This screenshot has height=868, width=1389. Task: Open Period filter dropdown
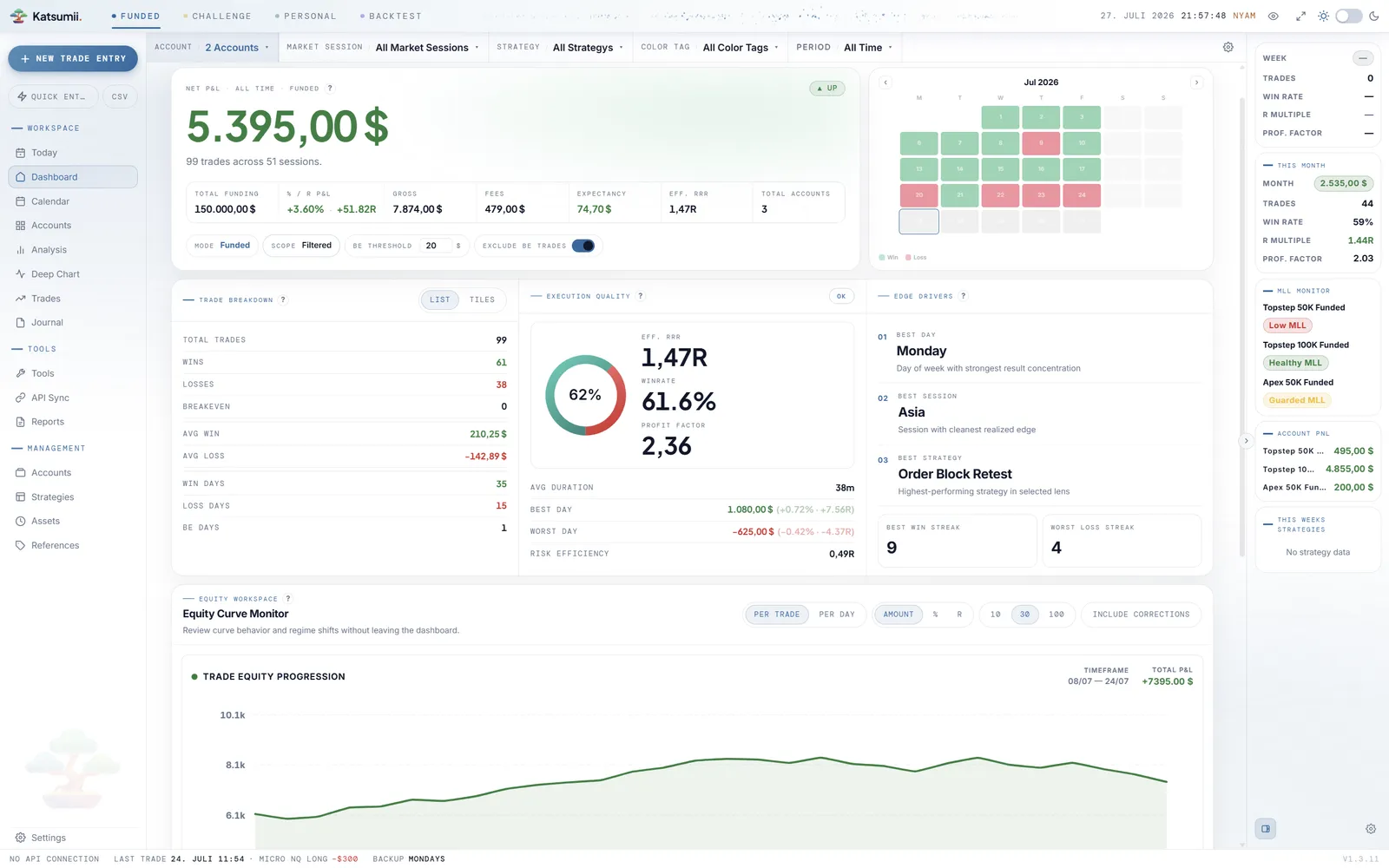[x=845, y=48]
